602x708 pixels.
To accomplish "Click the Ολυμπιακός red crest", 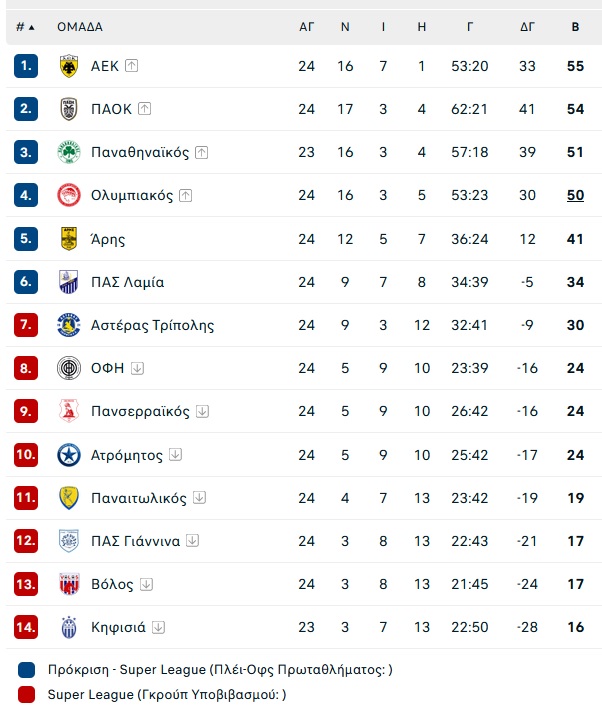I will (69, 195).
